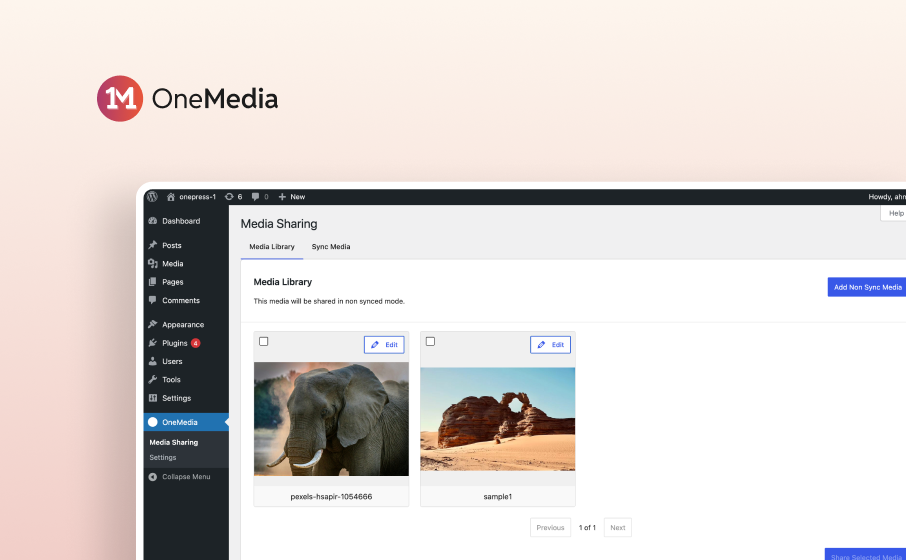The image size is (906, 560).
Task: Click the Dashboard gauge icon in sidebar
Action: 153,221
